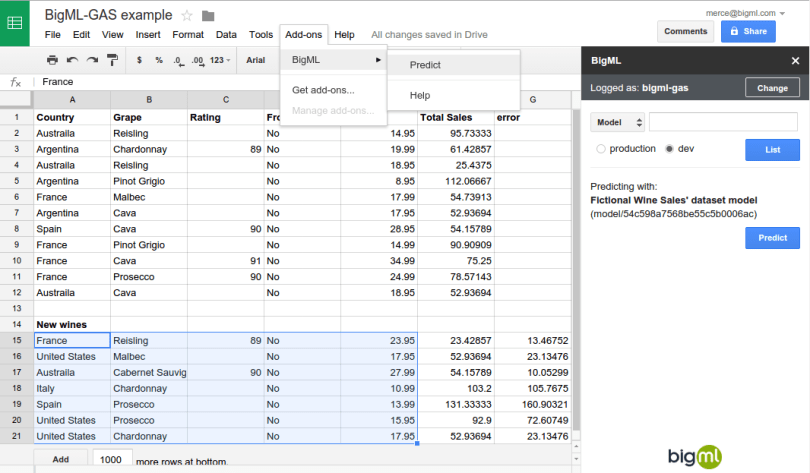This screenshot has height=473, width=810.
Task: Open Get add-ons menu entry
Action: 323,90
